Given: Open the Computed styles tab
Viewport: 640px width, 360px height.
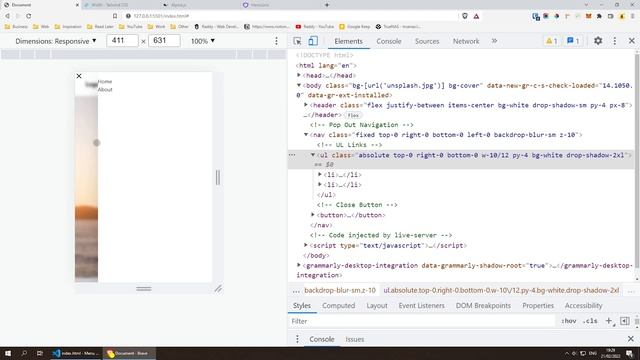Looking at the screenshot, I should coord(338,306).
